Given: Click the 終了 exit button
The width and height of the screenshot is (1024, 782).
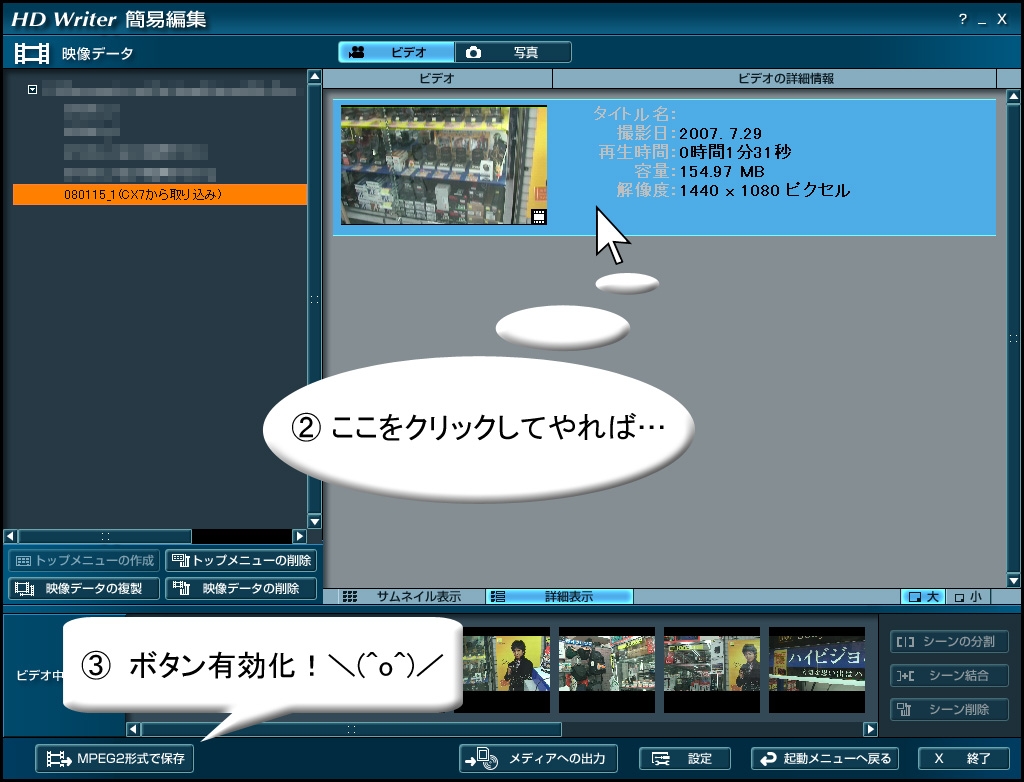Looking at the screenshot, I should point(963,758).
